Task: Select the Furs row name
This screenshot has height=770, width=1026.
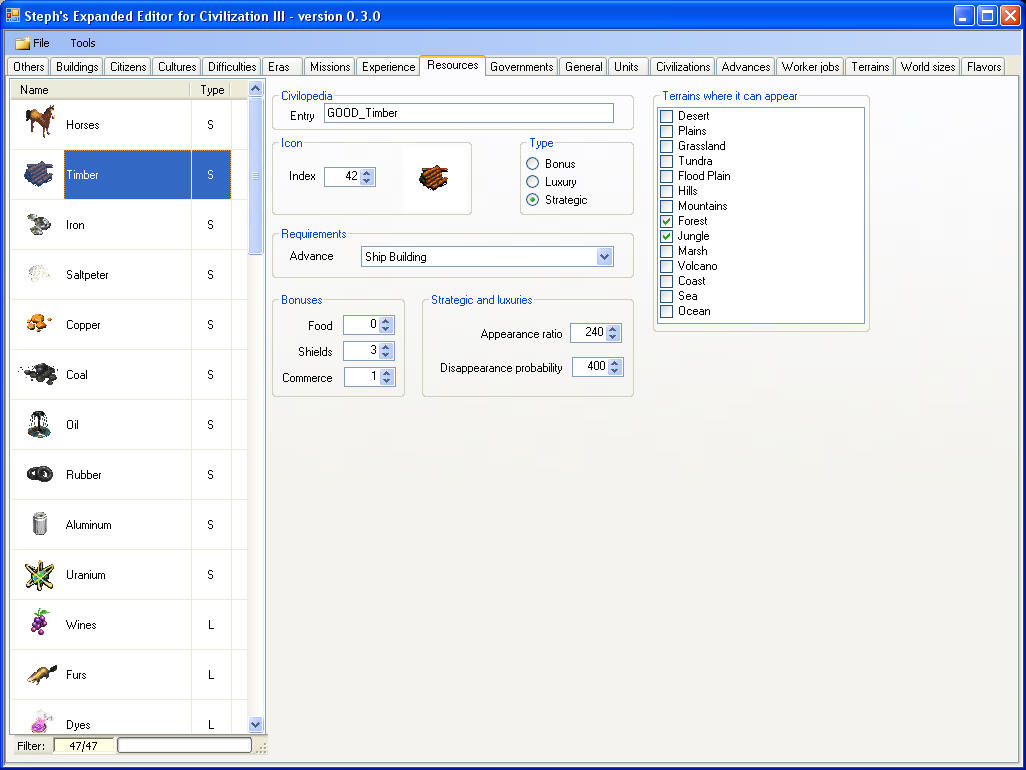Action: [76, 674]
